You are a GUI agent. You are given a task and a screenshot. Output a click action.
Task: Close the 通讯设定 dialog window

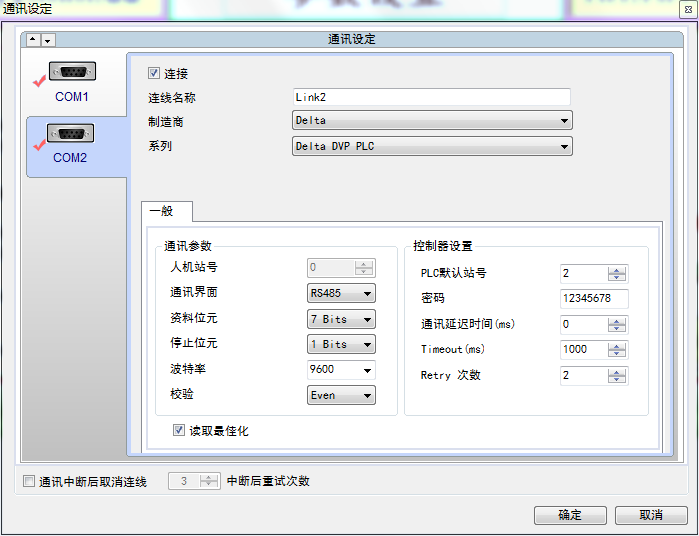click(688, 8)
